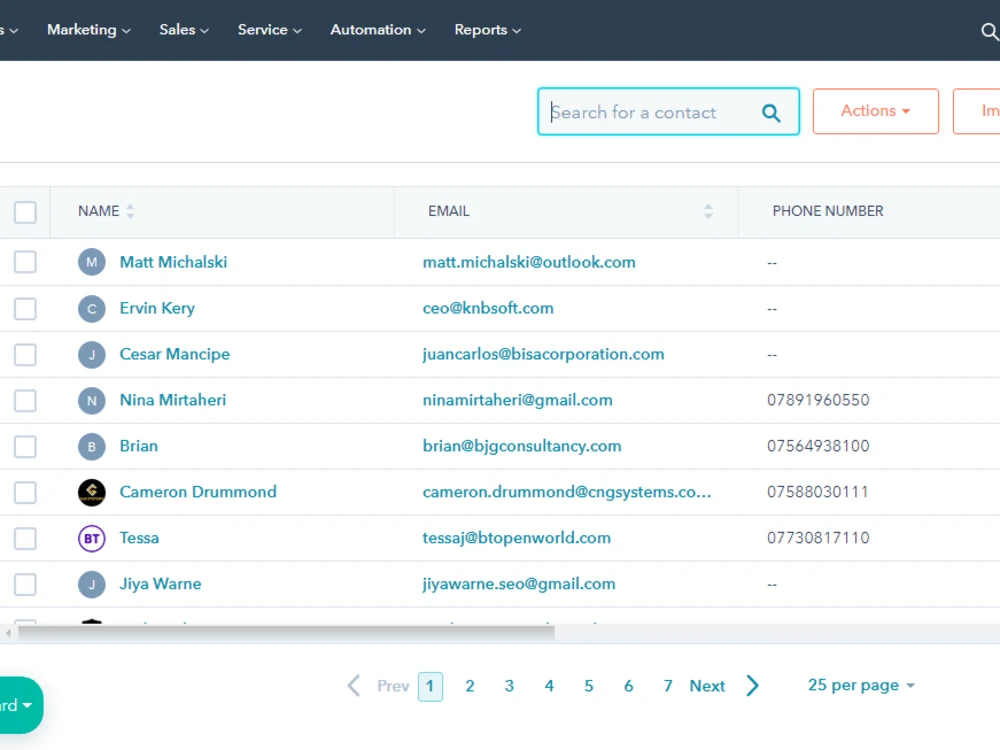Click the Prev pagination link
This screenshot has height=750, width=1000.
393,686
